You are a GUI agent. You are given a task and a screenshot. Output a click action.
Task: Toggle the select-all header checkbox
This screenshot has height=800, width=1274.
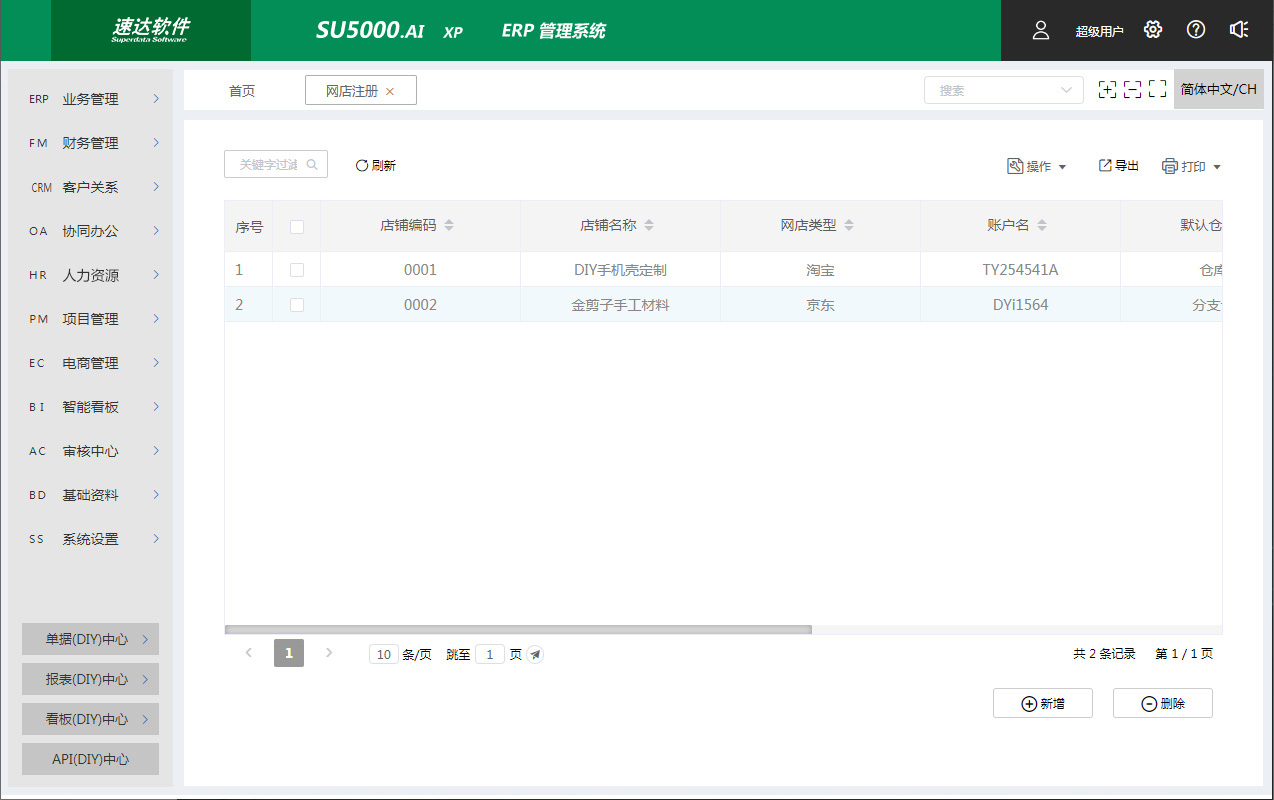pos(297,227)
